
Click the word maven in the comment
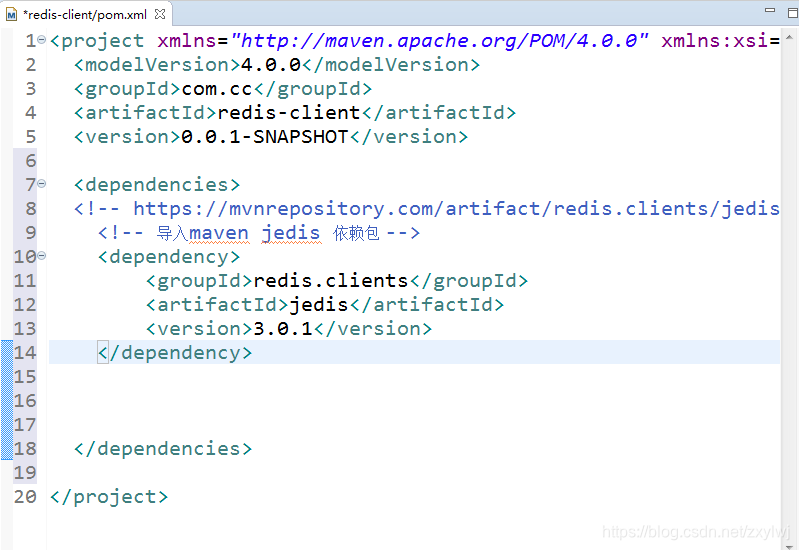click(x=219, y=233)
